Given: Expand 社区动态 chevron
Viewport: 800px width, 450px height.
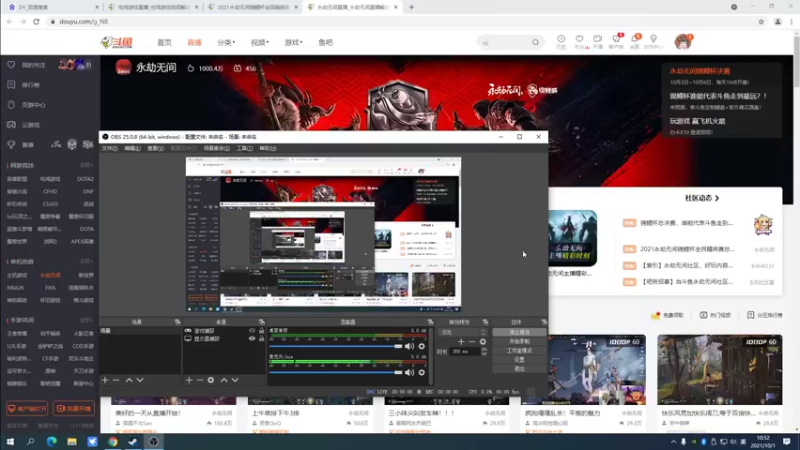Looking at the screenshot, I should click(717, 198).
